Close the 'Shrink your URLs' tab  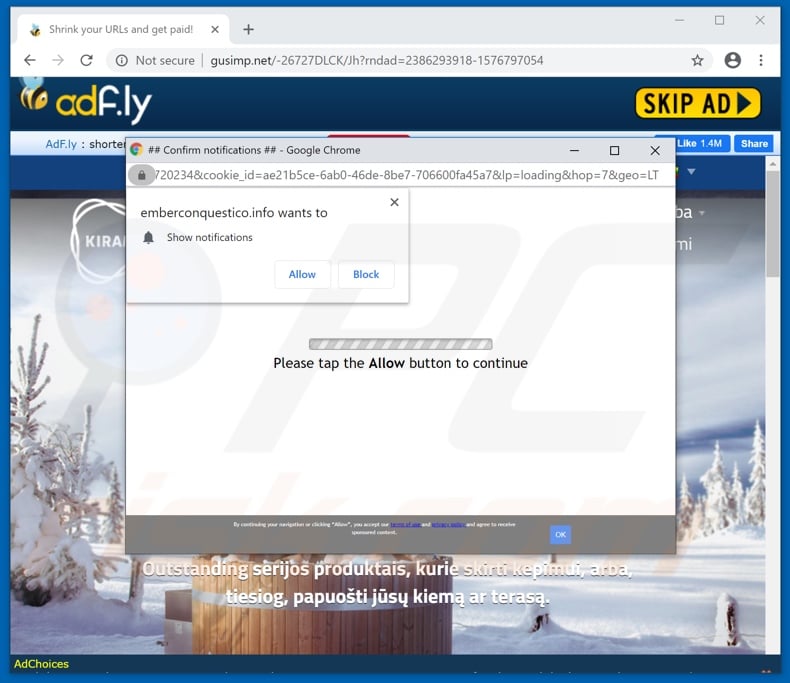coord(215,30)
